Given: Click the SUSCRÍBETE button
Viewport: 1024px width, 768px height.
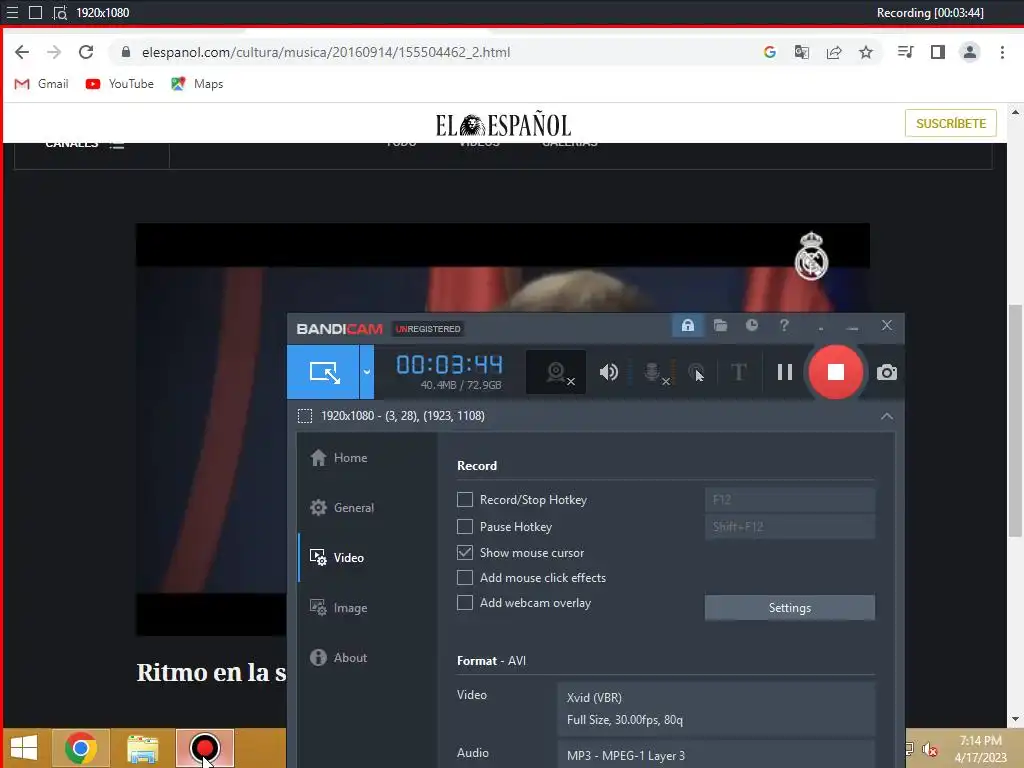Looking at the screenshot, I should click(951, 123).
